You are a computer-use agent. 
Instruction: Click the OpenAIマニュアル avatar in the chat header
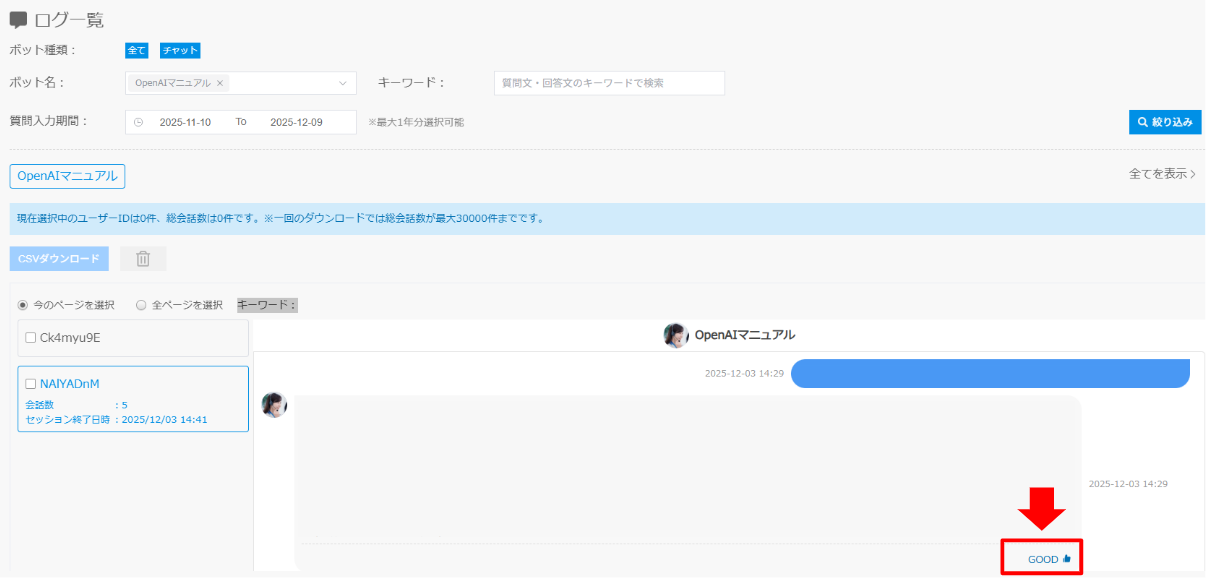click(676, 335)
